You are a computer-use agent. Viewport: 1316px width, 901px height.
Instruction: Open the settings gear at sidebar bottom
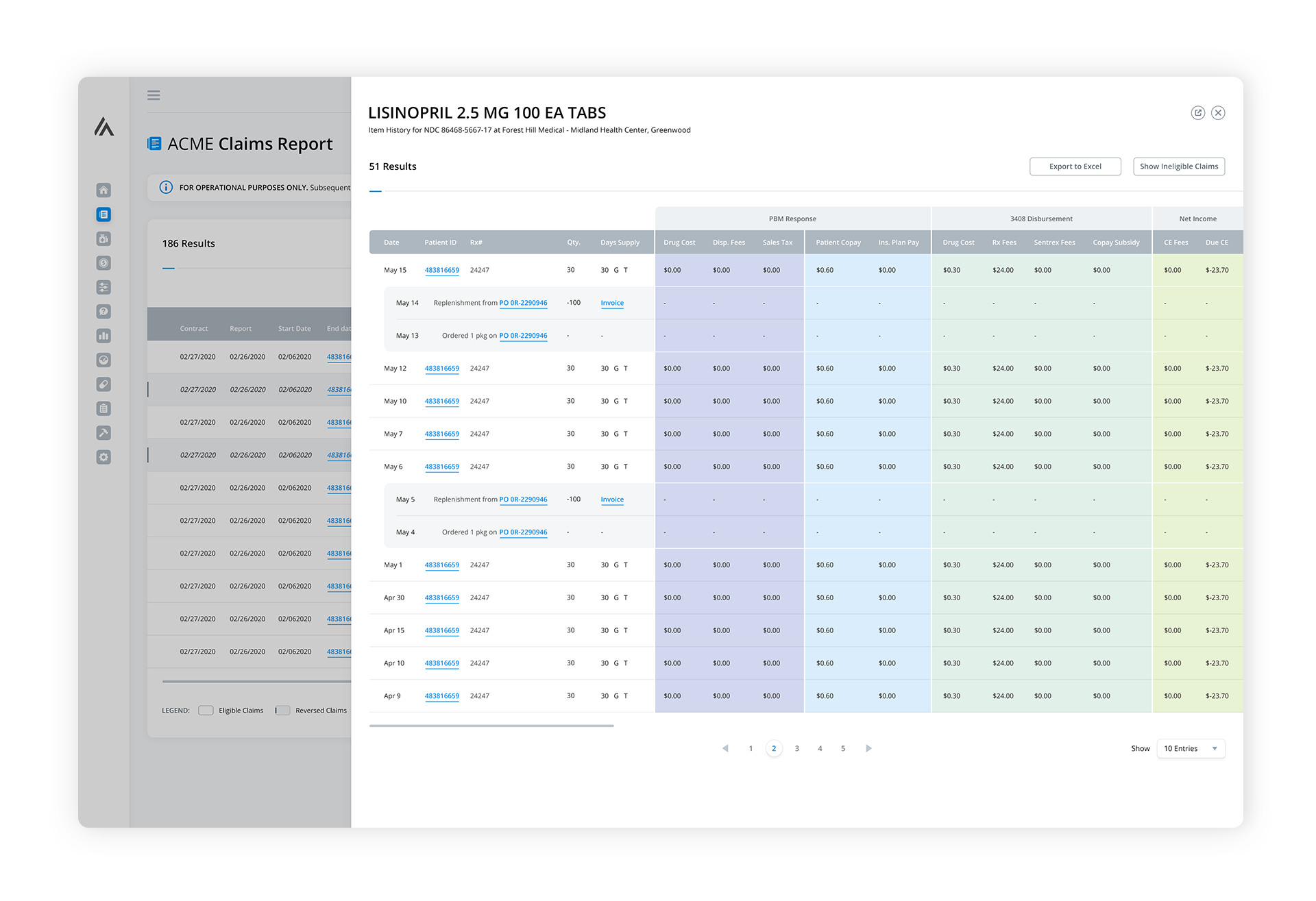pos(103,456)
